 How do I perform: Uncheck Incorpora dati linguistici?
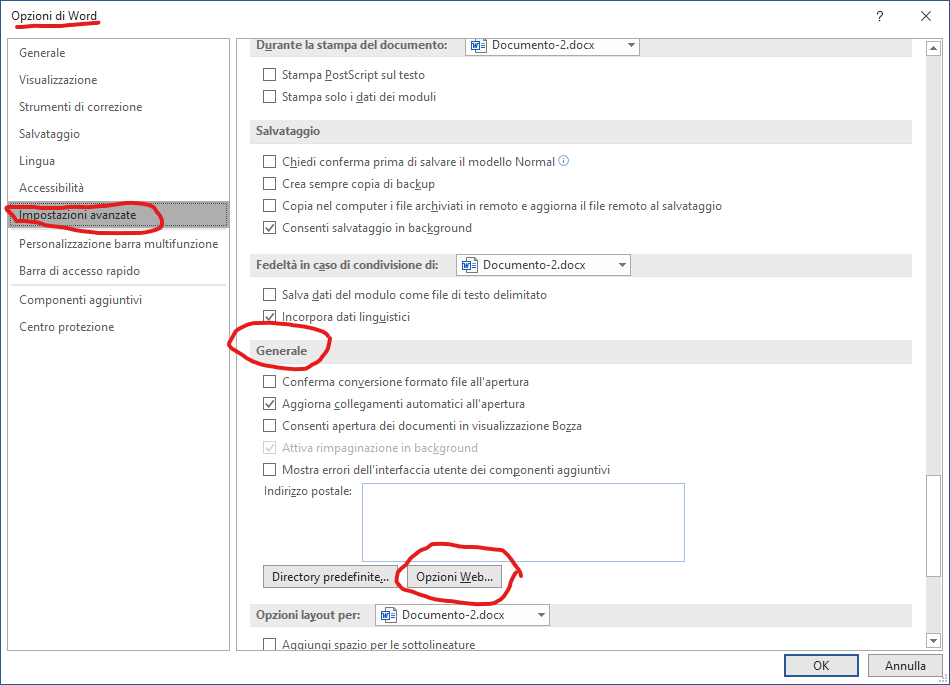(270, 317)
